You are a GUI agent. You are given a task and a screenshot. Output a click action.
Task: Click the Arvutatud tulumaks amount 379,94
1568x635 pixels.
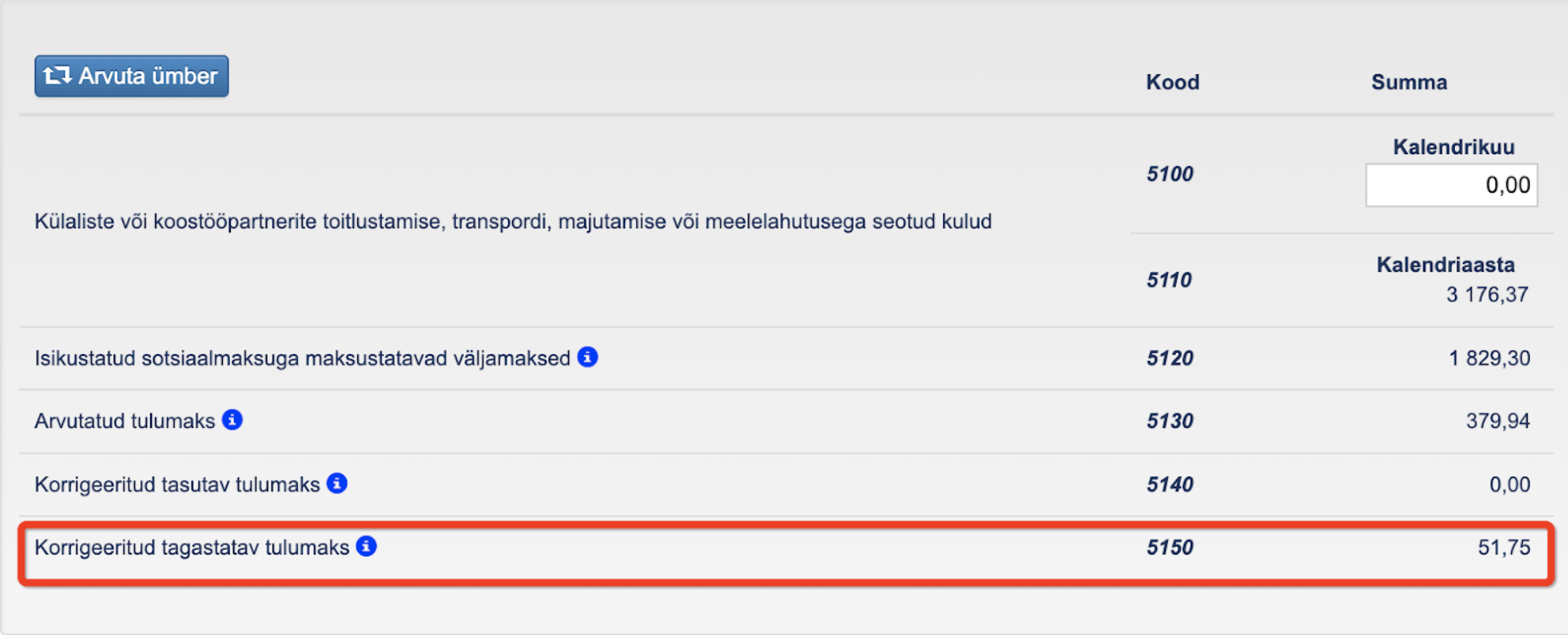click(x=1498, y=421)
